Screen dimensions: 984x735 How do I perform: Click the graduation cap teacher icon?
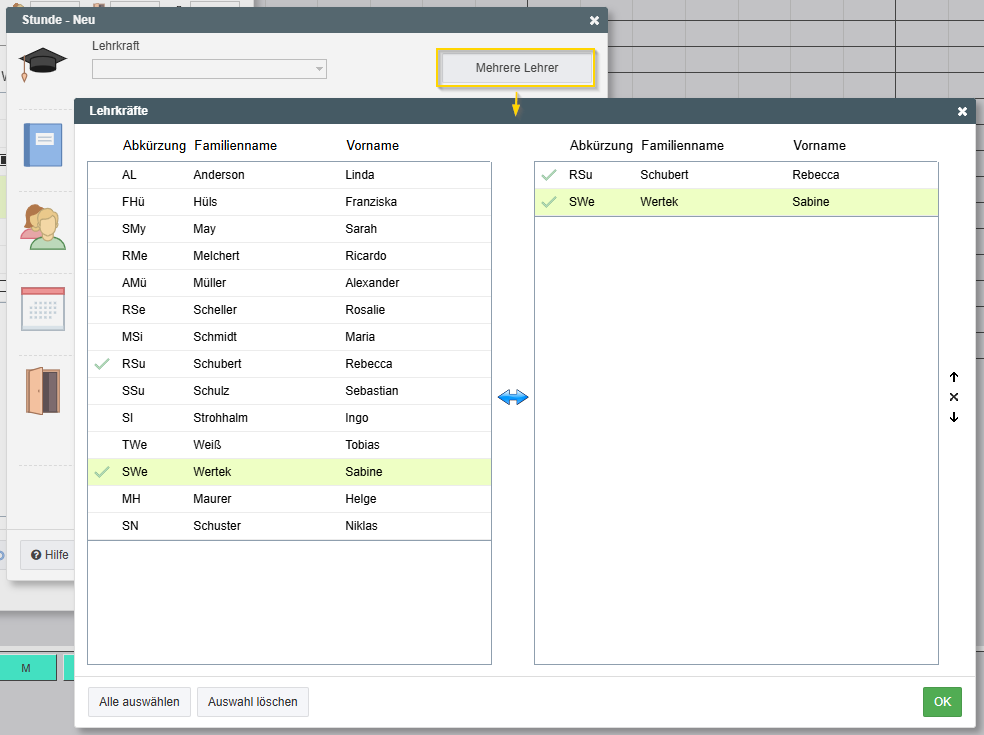pos(42,63)
